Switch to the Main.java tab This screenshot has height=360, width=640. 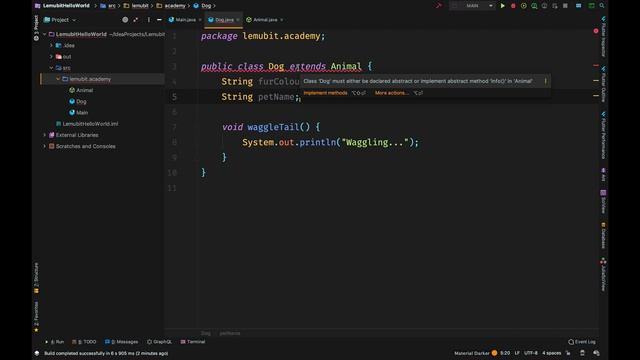[x=182, y=20]
